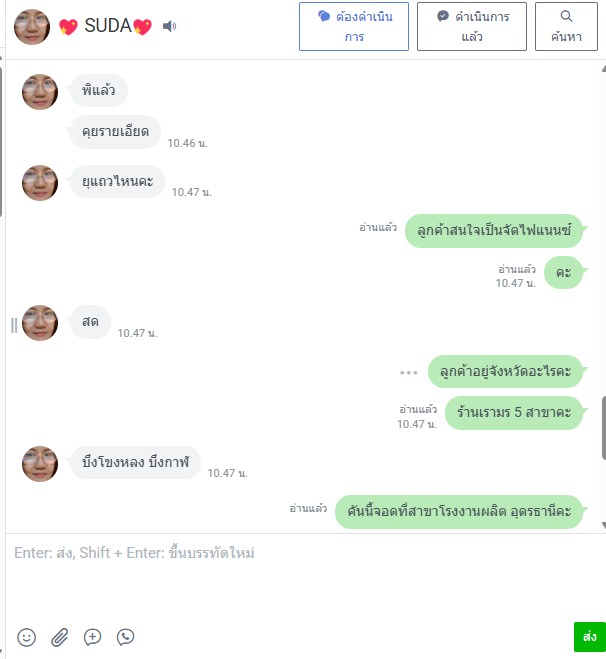
Task: Open the ค้นหา search button
Action: click(566, 26)
